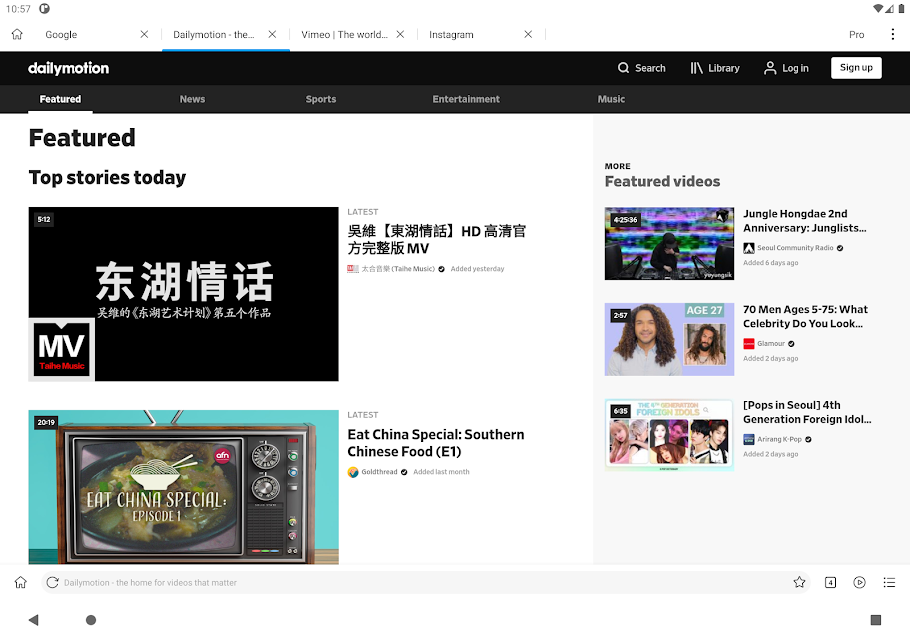Switch to the Instagram tab
The image size is (910, 640).
tap(451, 34)
